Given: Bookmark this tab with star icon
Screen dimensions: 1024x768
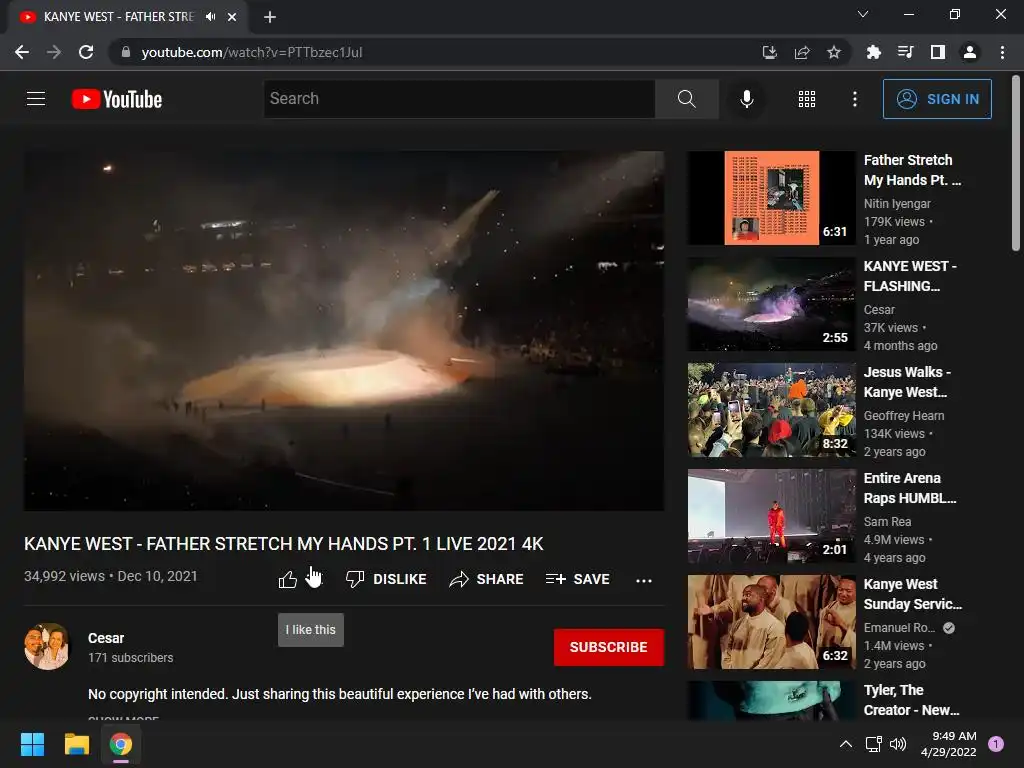Looking at the screenshot, I should pyautogui.click(x=834, y=52).
